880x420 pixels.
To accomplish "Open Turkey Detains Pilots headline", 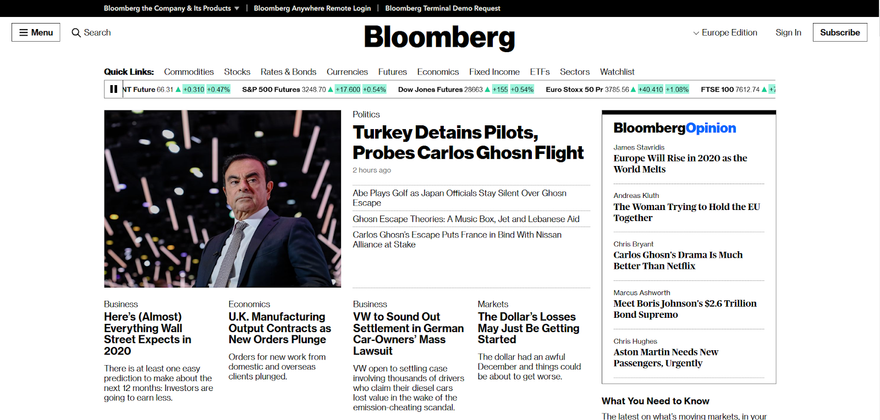I will pos(468,143).
